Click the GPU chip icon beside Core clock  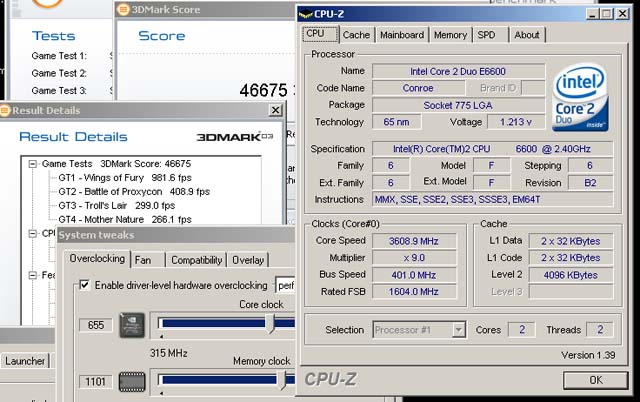(x=132, y=325)
